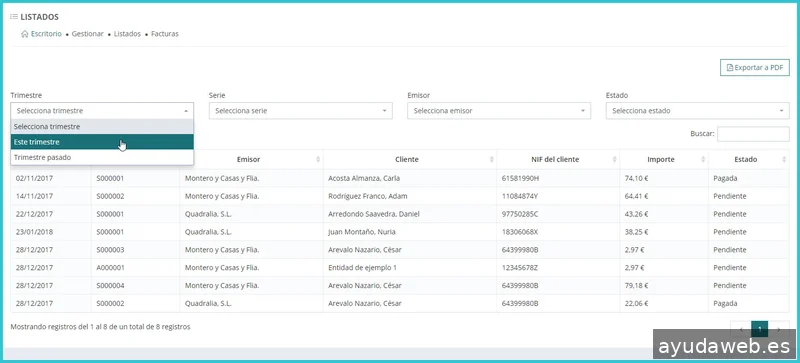The width and height of the screenshot is (800, 363).
Task: Click the Escritorio home icon
Action: [x=24, y=34]
